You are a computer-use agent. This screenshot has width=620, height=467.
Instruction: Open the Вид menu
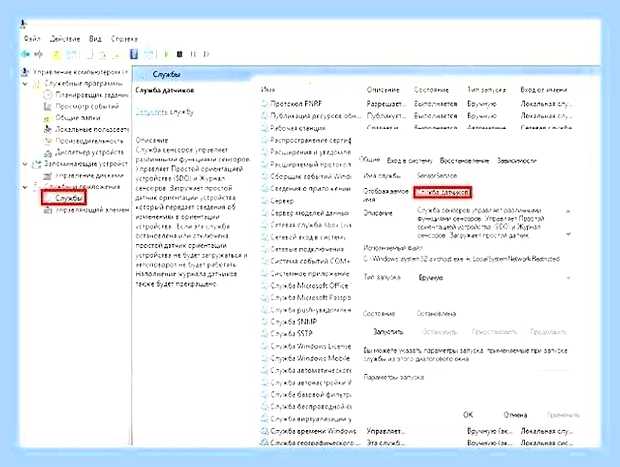pyautogui.click(x=95, y=39)
